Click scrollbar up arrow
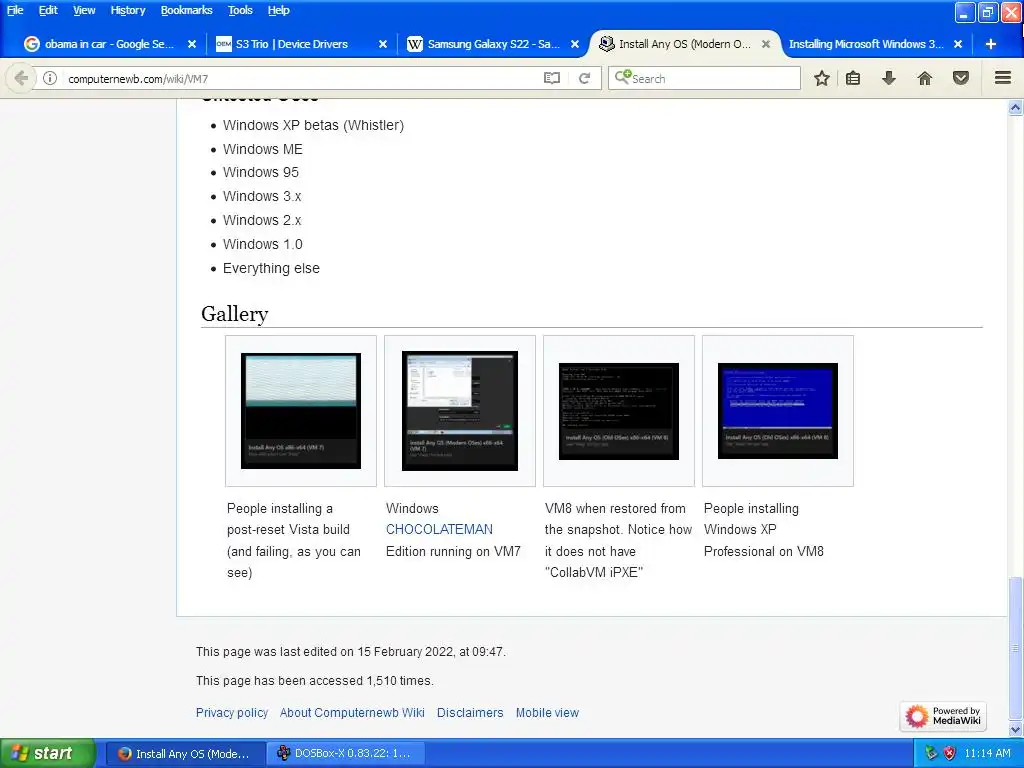 coord(1016,108)
